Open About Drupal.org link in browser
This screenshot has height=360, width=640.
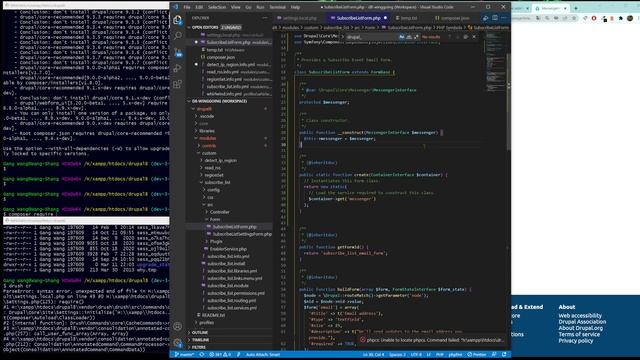(x=580, y=328)
